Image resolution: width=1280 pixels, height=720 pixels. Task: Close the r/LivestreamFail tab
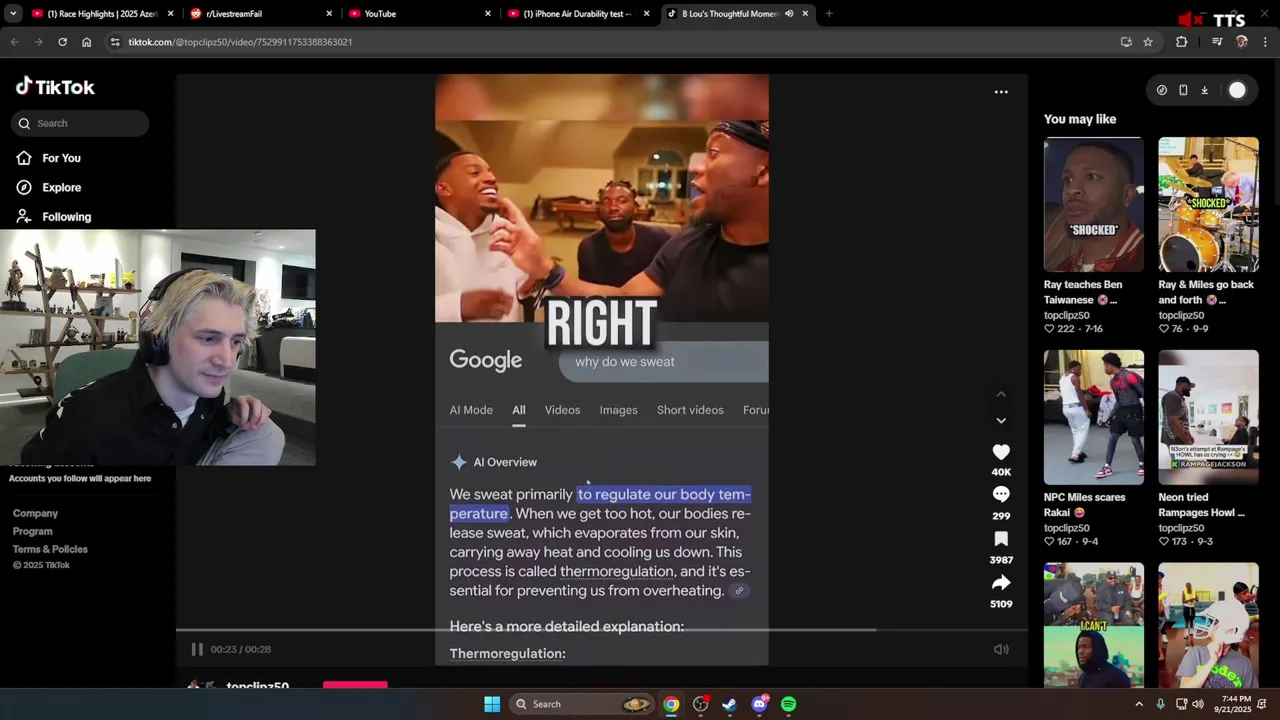(x=330, y=14)
